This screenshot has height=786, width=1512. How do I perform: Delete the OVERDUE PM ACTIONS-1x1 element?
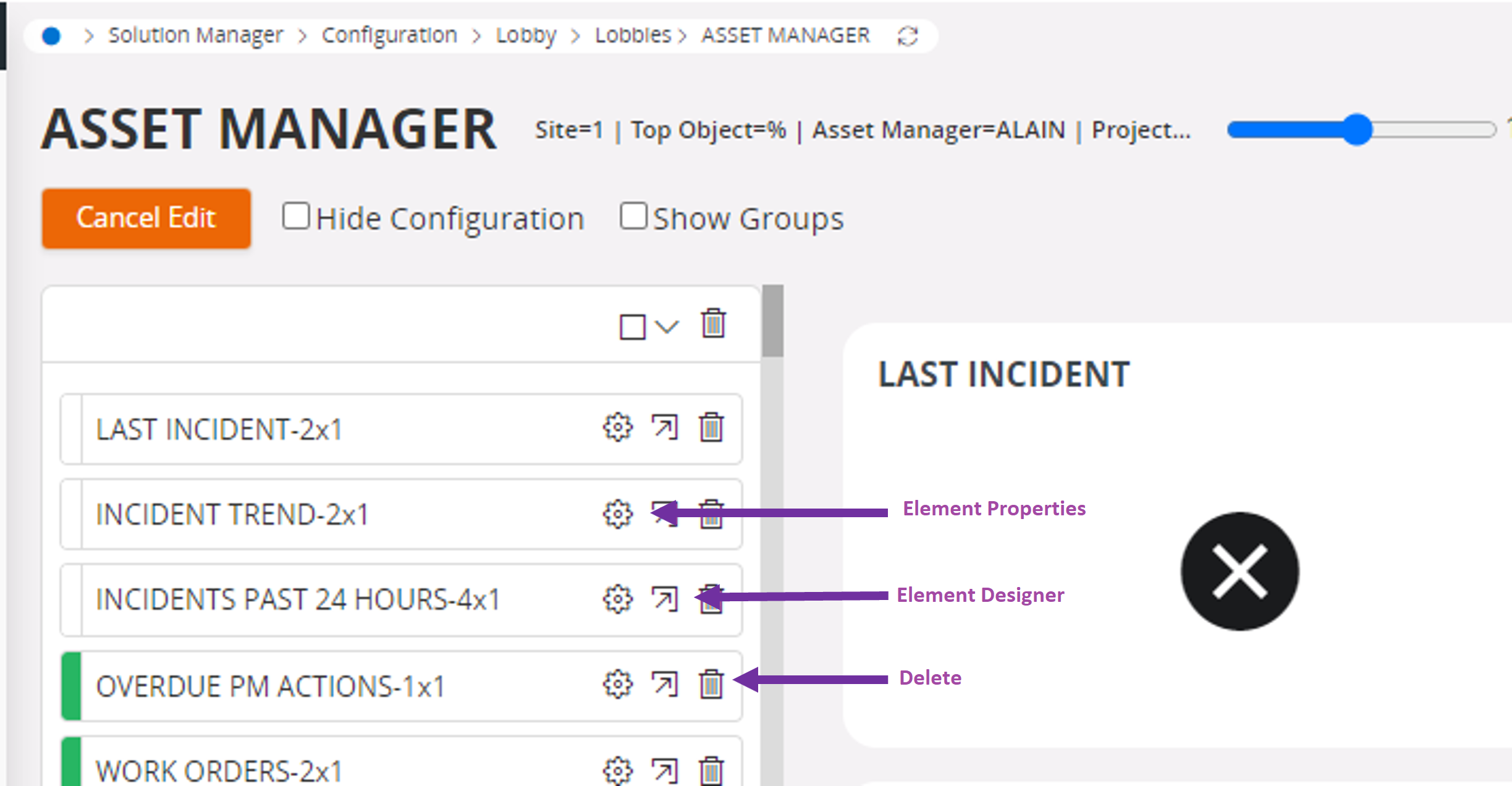(x=711, y=684)
